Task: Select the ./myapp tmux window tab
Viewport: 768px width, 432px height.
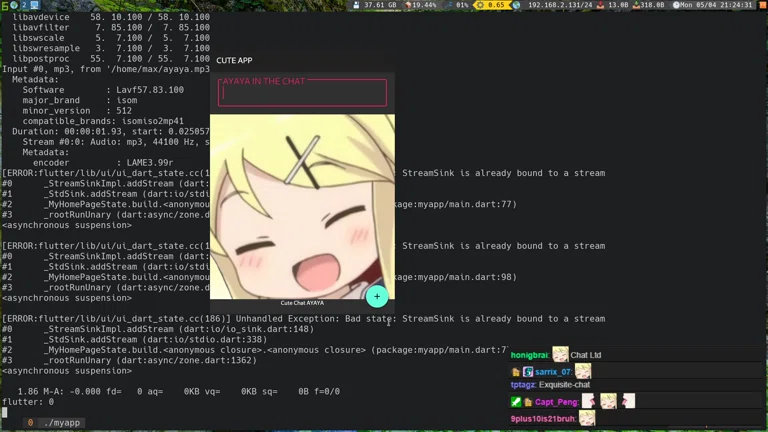Action: [54, 423]
